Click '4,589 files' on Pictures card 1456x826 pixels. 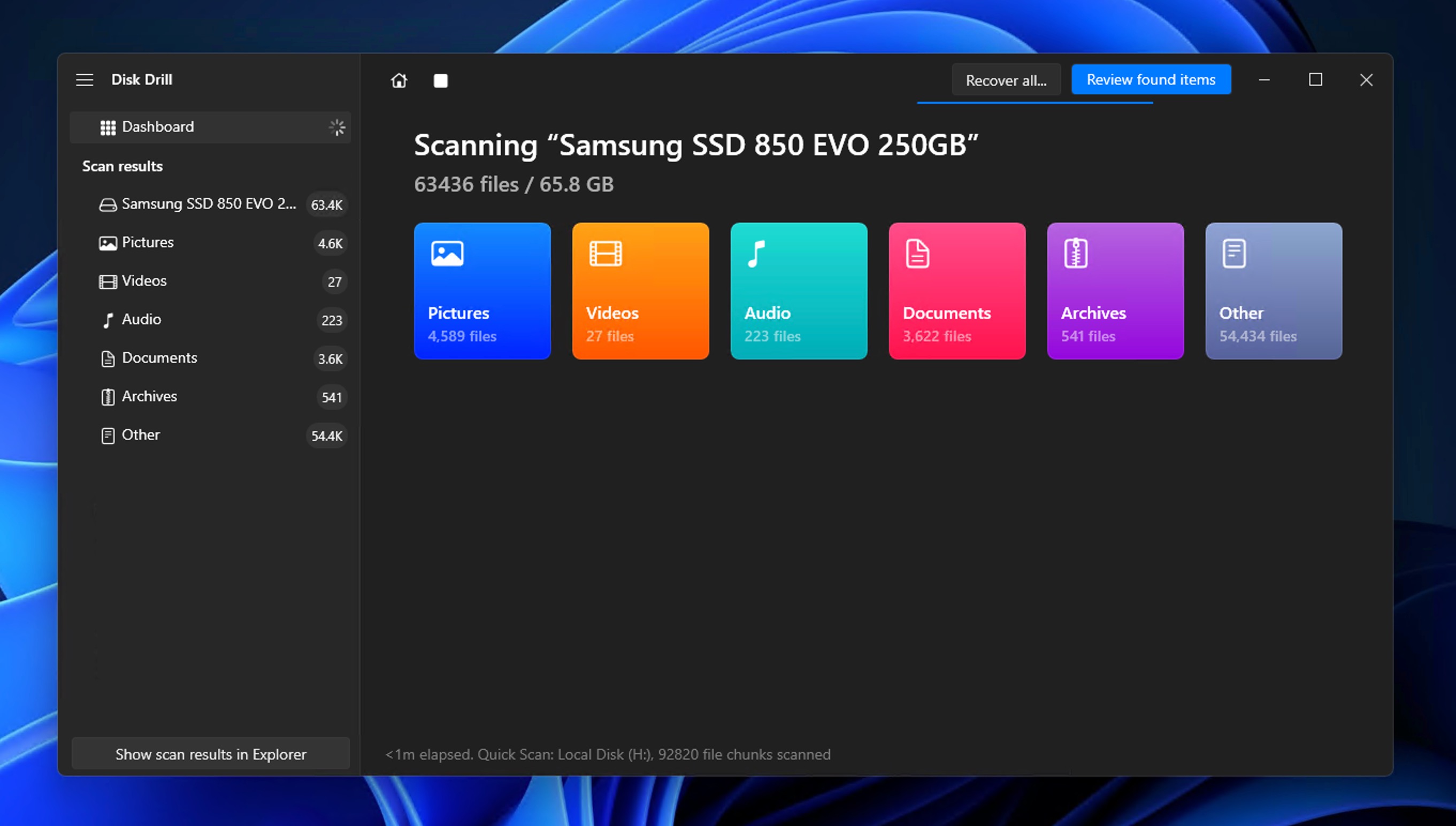462,336
